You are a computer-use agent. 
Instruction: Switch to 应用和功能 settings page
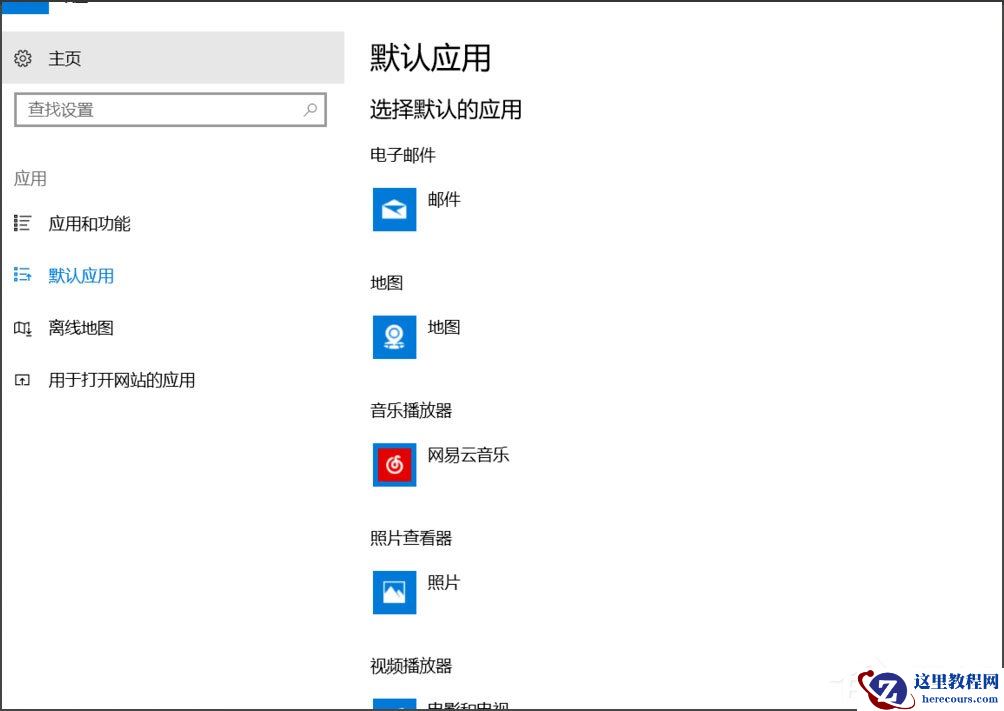[90, 224]
